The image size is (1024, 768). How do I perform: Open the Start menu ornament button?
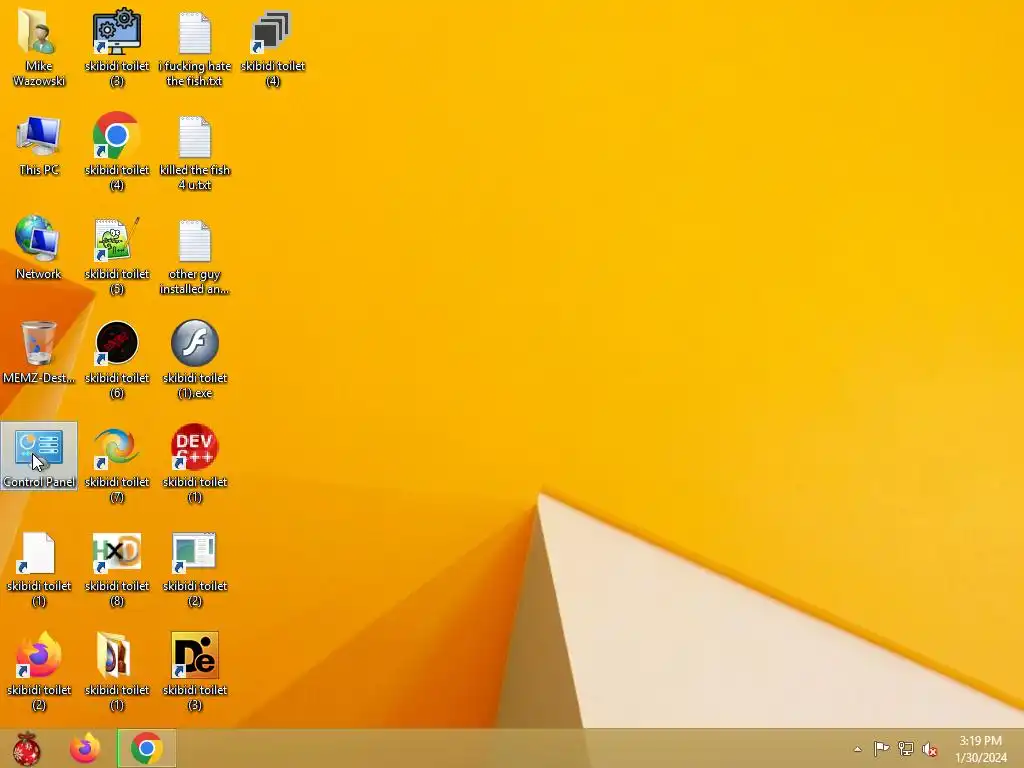[27, 748]
